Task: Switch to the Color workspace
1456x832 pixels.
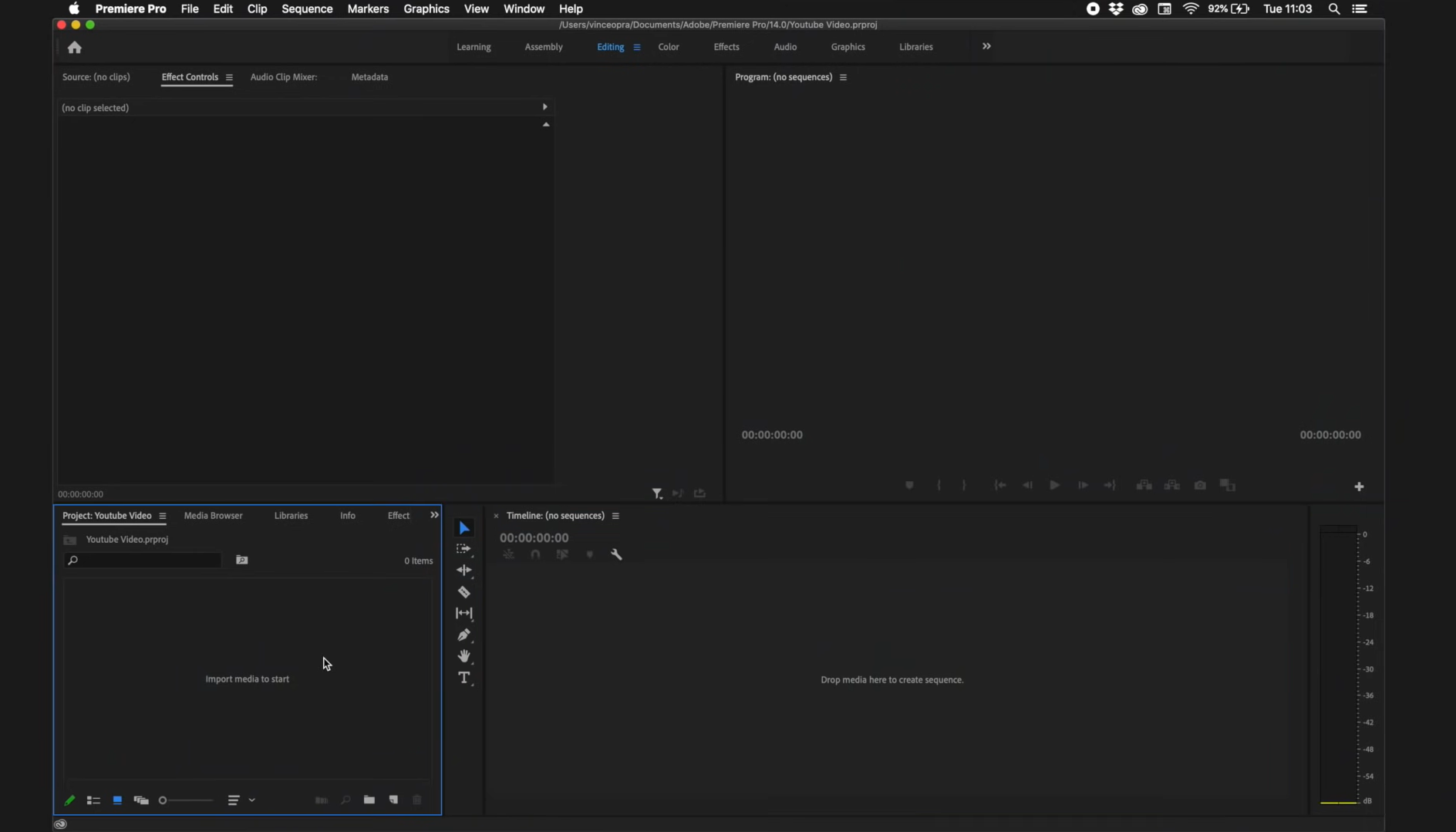Action: click(669, 47)
